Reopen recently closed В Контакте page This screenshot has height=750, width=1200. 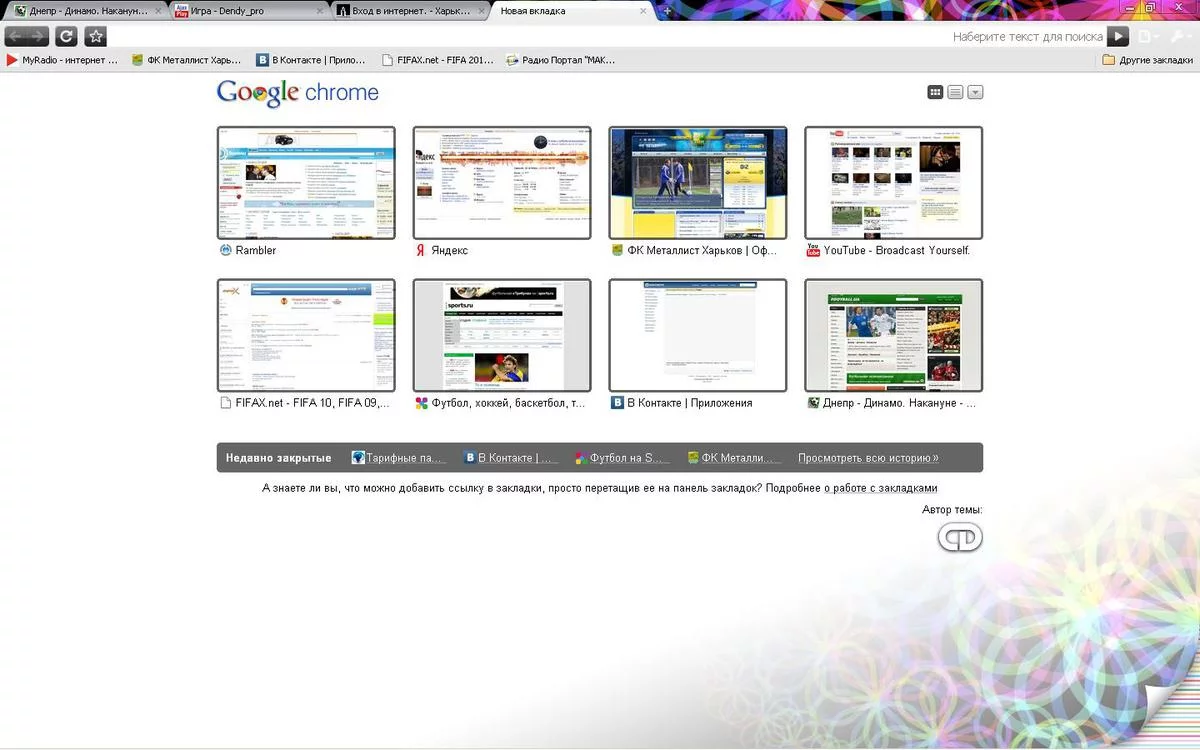[x=511, y=458]
